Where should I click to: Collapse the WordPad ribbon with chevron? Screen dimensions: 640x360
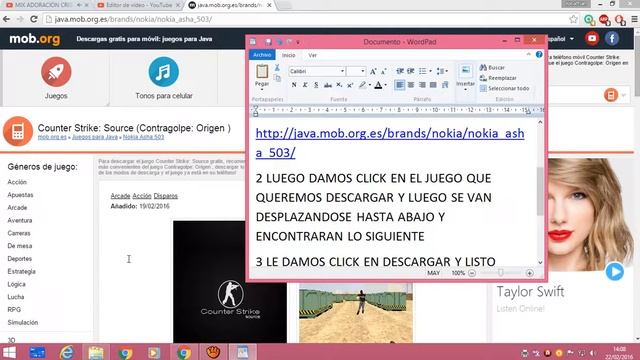click(529, 54)
